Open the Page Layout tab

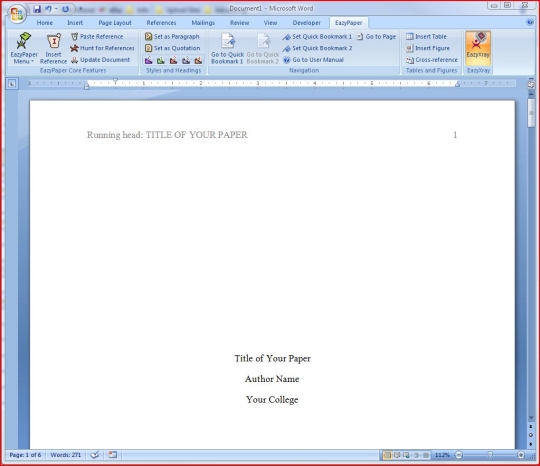click(x=115, y=23)
